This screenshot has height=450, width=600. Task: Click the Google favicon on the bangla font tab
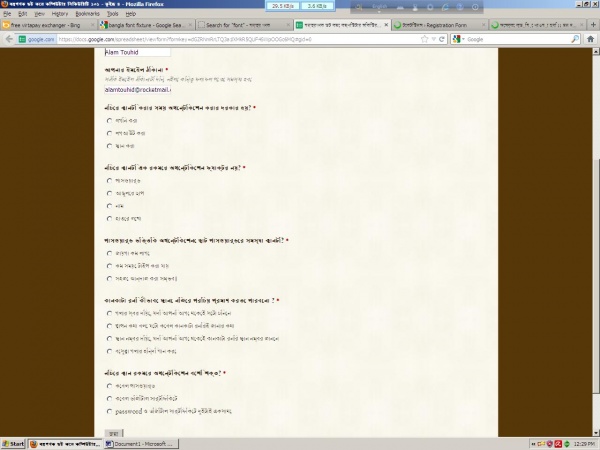103,25
